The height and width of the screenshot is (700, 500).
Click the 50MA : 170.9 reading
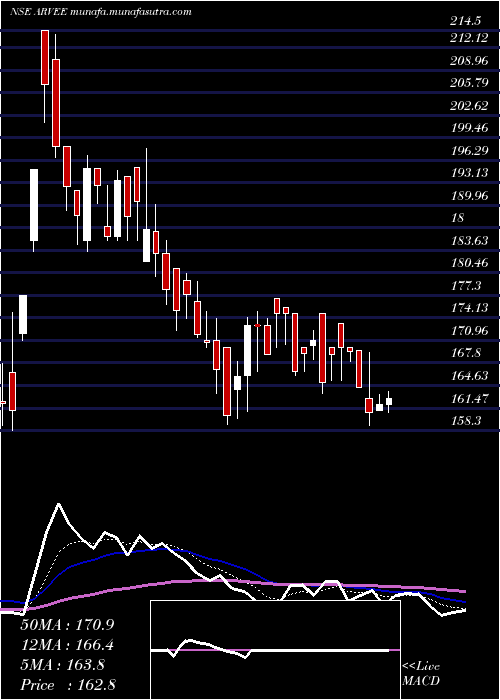click(x=66, y=625)
